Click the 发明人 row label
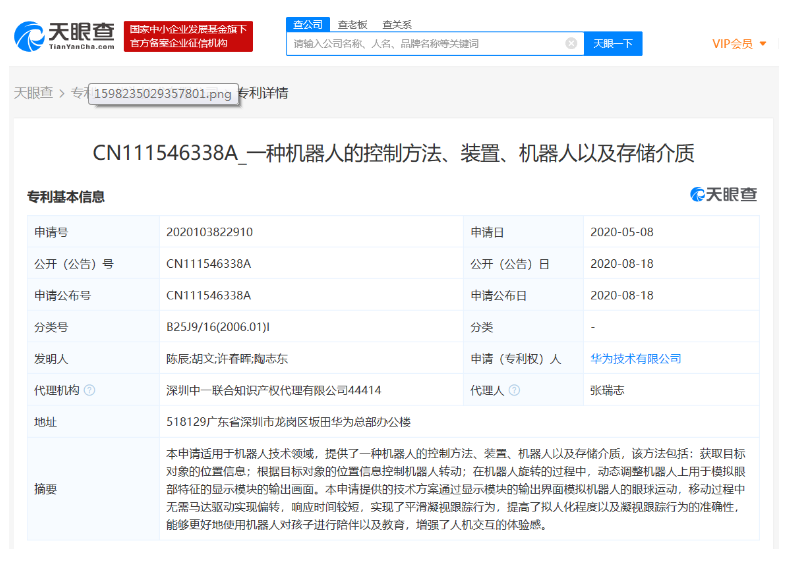Screen dimensions: 791x569 pyautogui.click(x=51, y=359)
